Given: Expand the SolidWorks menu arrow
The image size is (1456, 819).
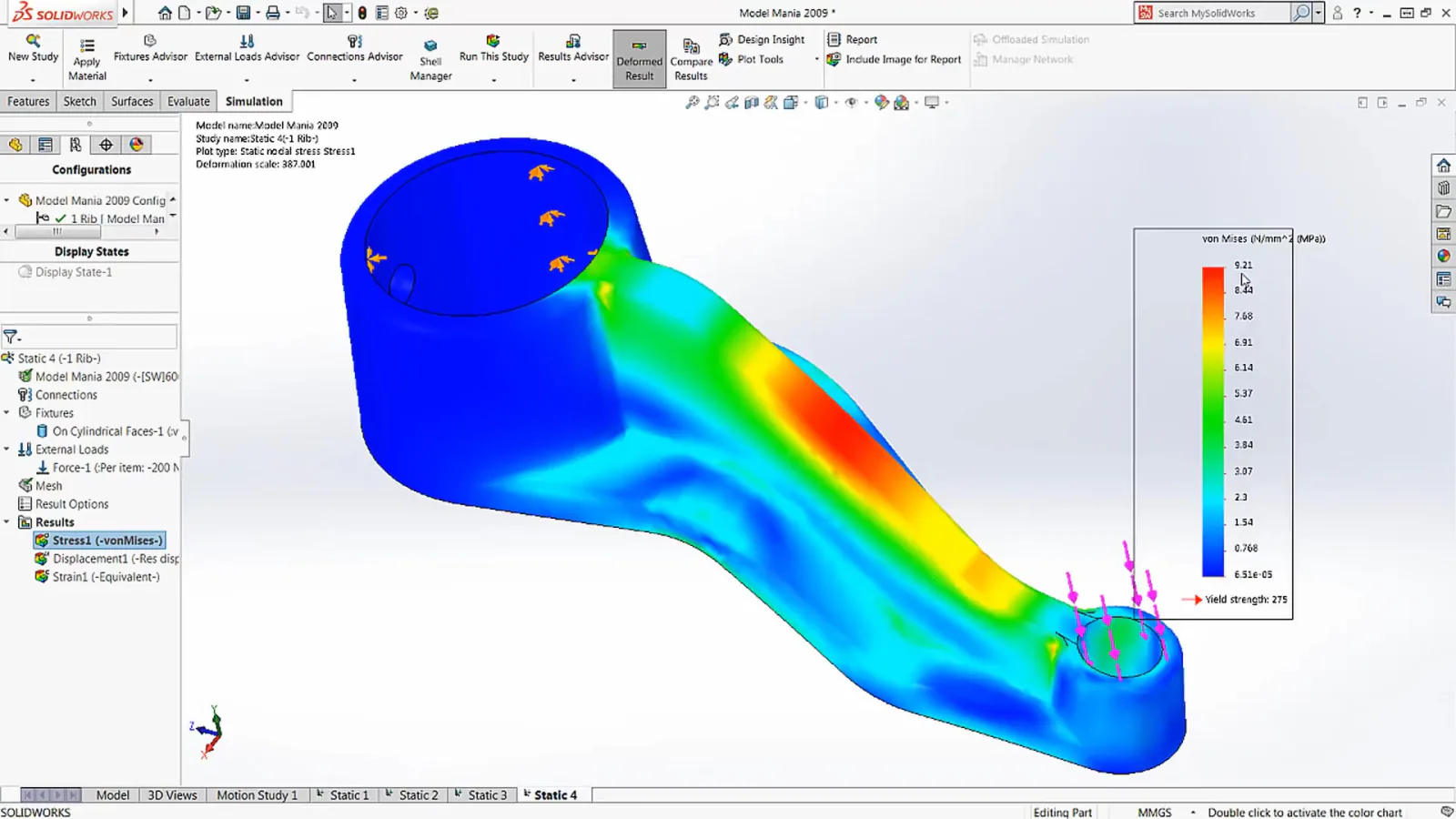Looking at the screenshot, I should [x=126, y=13].
